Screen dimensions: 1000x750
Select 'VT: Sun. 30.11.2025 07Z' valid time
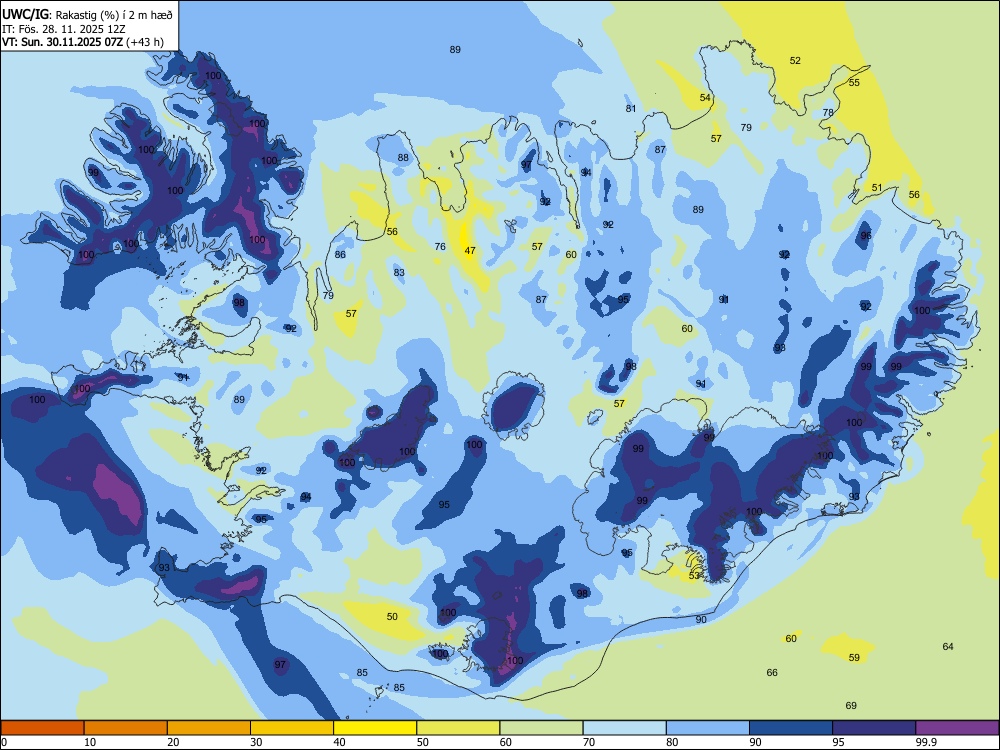tap(62, 42)
